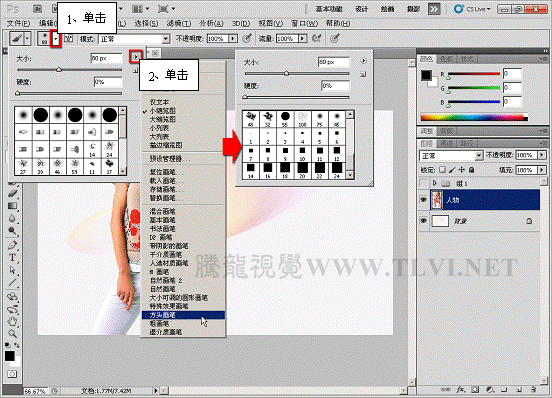This screenshot has width=552, height=398.
Task: Add layer mask icon in layers panel
Action: [x=475, y=389]
